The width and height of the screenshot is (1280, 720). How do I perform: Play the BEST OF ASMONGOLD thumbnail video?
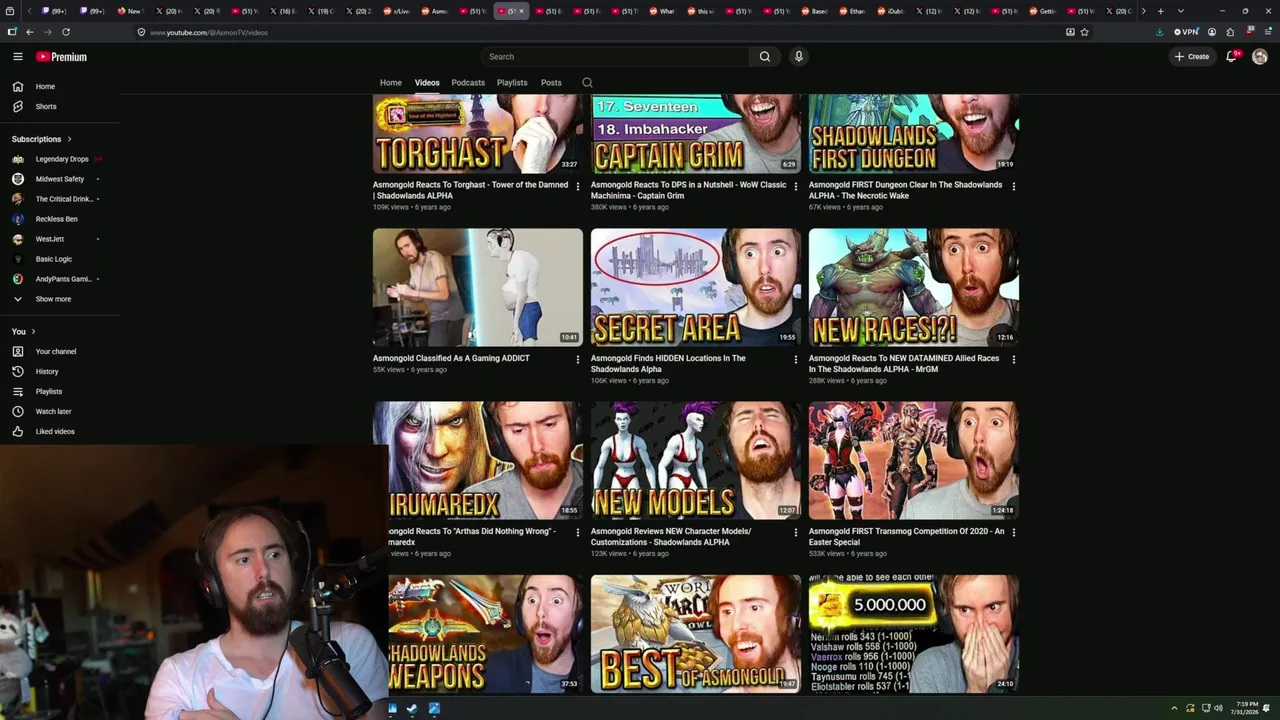point(696,633)
